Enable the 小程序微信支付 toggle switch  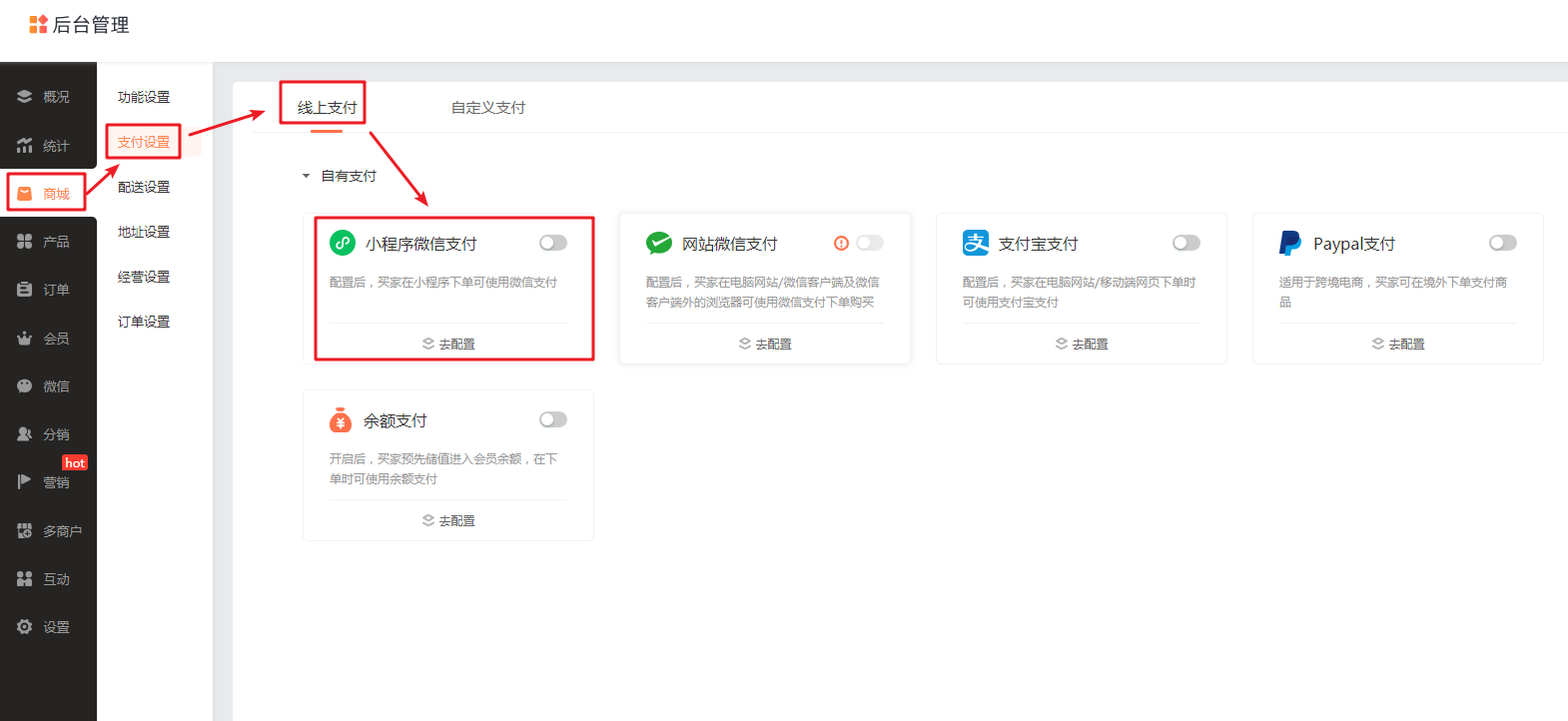pos(552,243)
